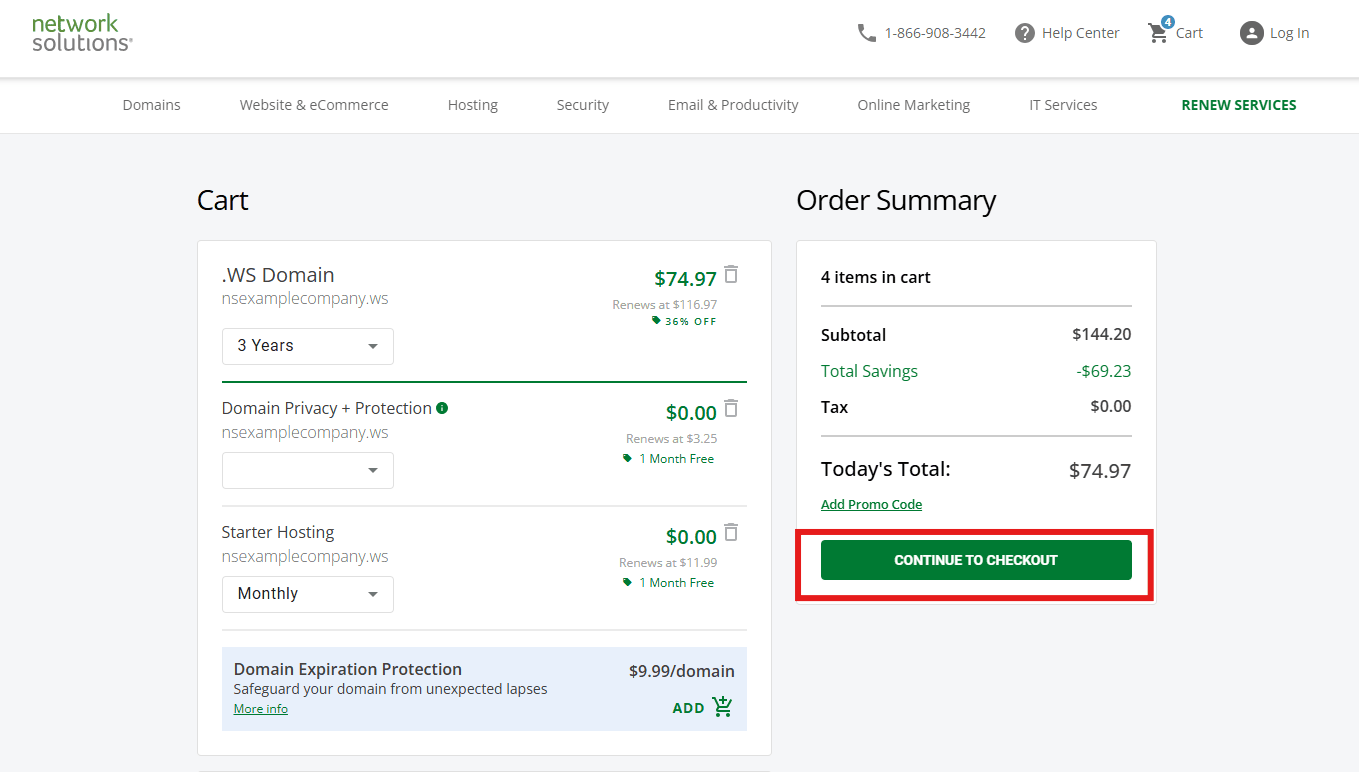Click the Domain Privacy info icon
This screenshot has height=772, width=1359.
point(443,407)
